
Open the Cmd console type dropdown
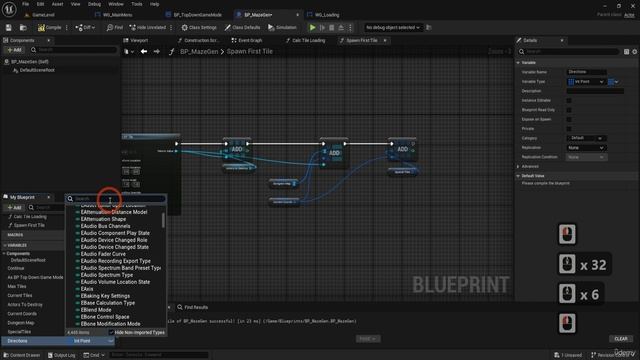click(x=94, y=355)
